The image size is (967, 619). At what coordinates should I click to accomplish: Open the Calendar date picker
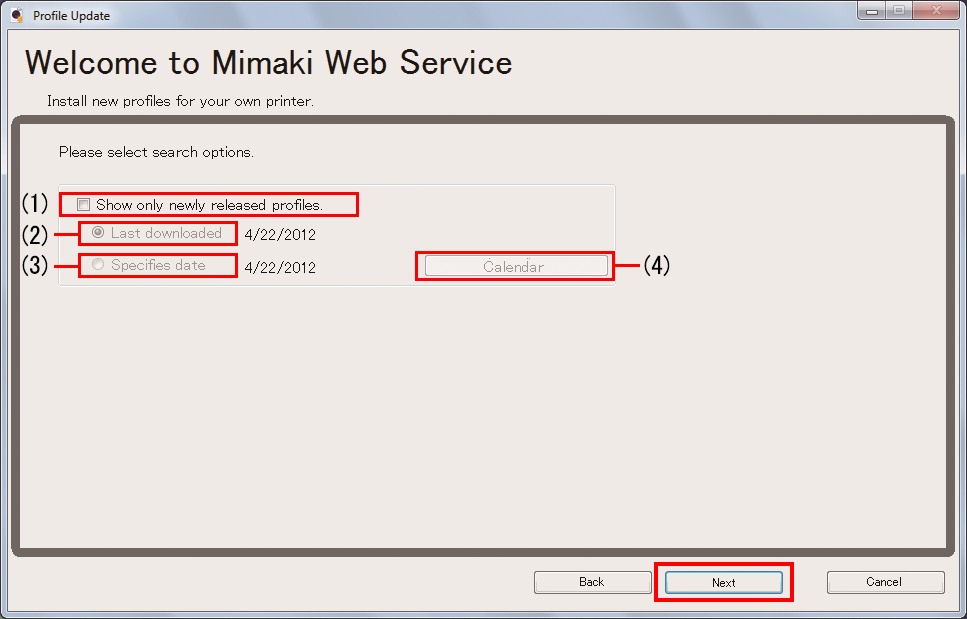point(516,266)
